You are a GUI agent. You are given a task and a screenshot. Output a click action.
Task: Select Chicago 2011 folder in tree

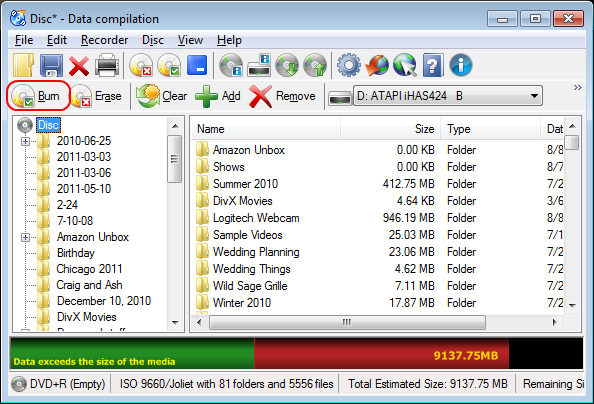tap(89, 269)
